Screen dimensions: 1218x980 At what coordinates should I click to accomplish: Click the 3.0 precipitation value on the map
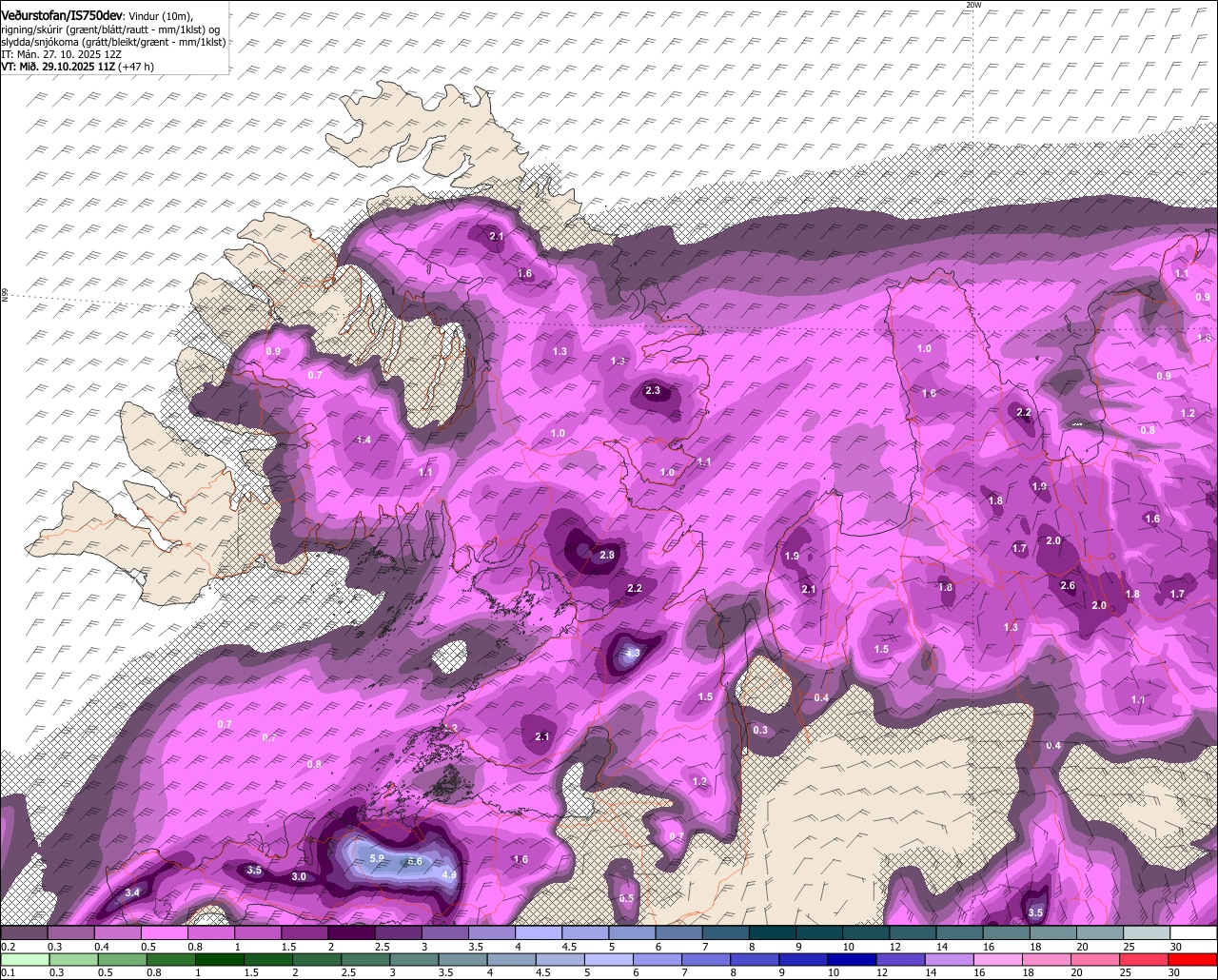[299, 876]
